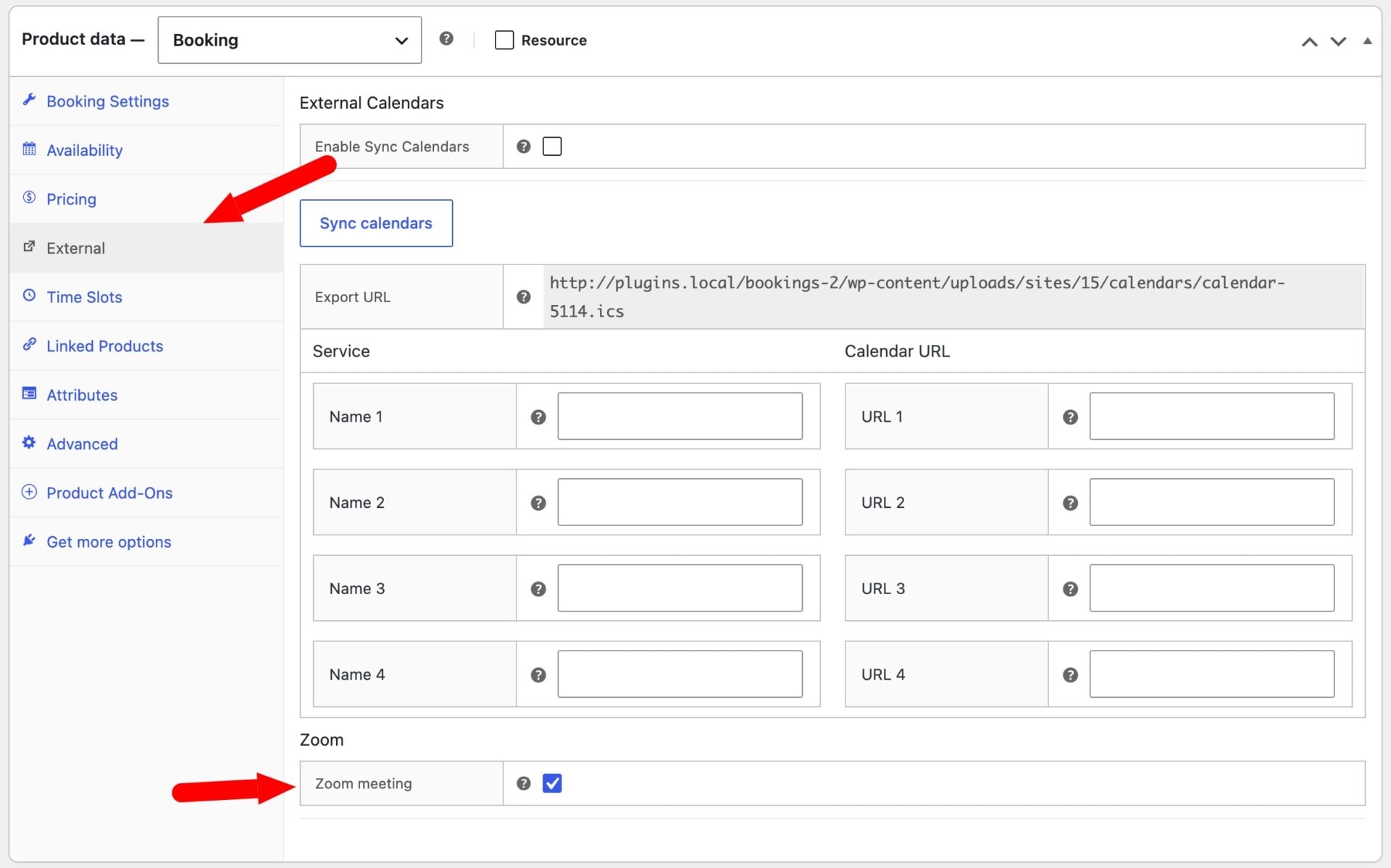Click the calendar icon beside Availability
Viewport: 1391px width, 868px height.
tap(29, 149)
